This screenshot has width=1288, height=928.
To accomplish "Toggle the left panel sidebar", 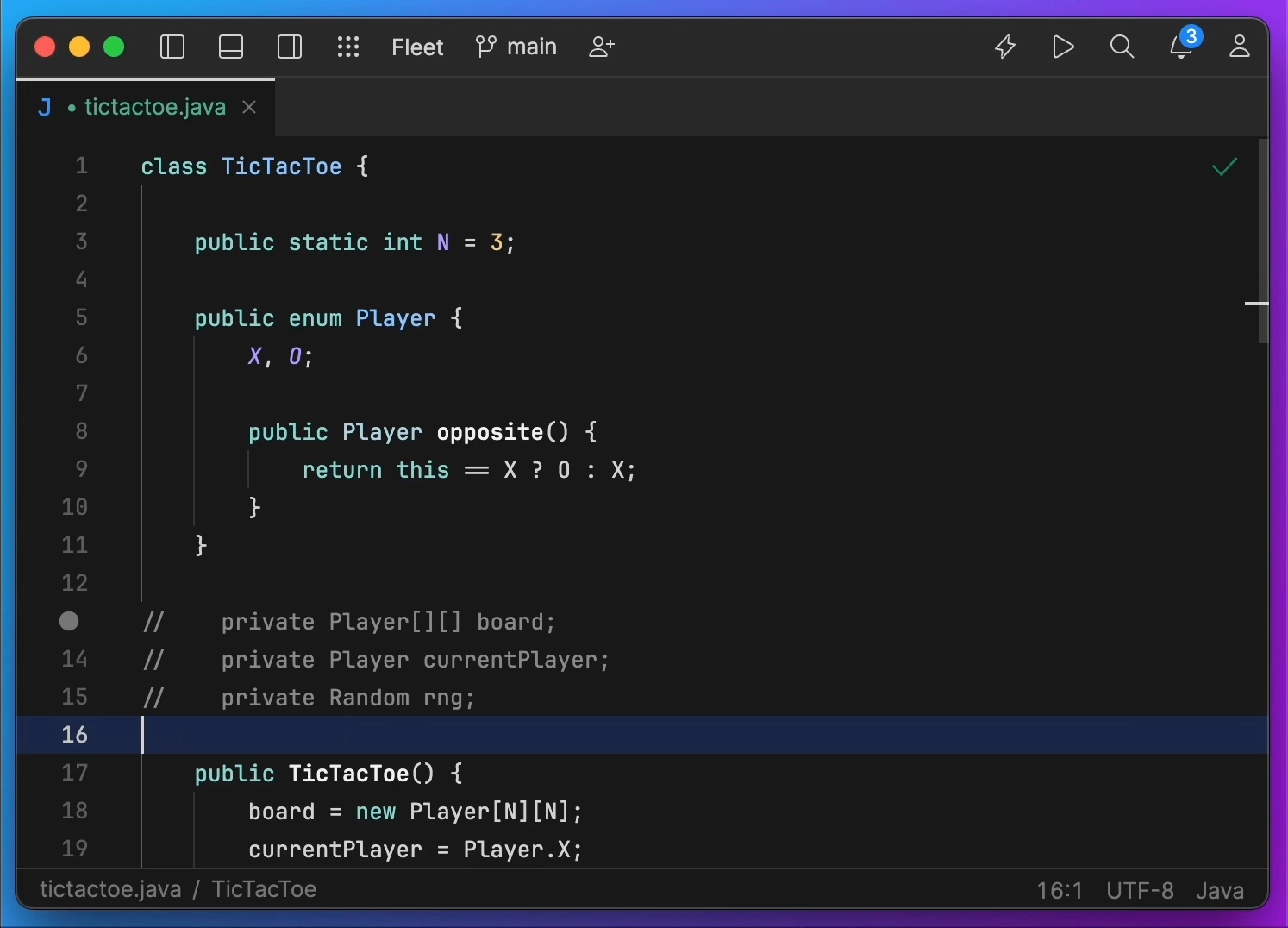I will pyautogui.click(x=172, y=47).
